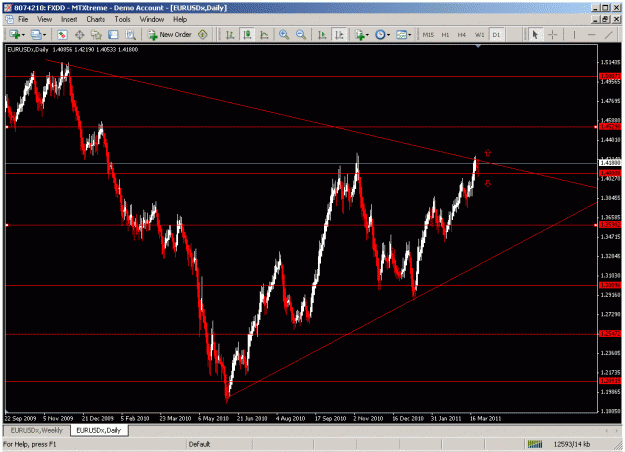Click the up arrow object on chart

coord(487,153)
